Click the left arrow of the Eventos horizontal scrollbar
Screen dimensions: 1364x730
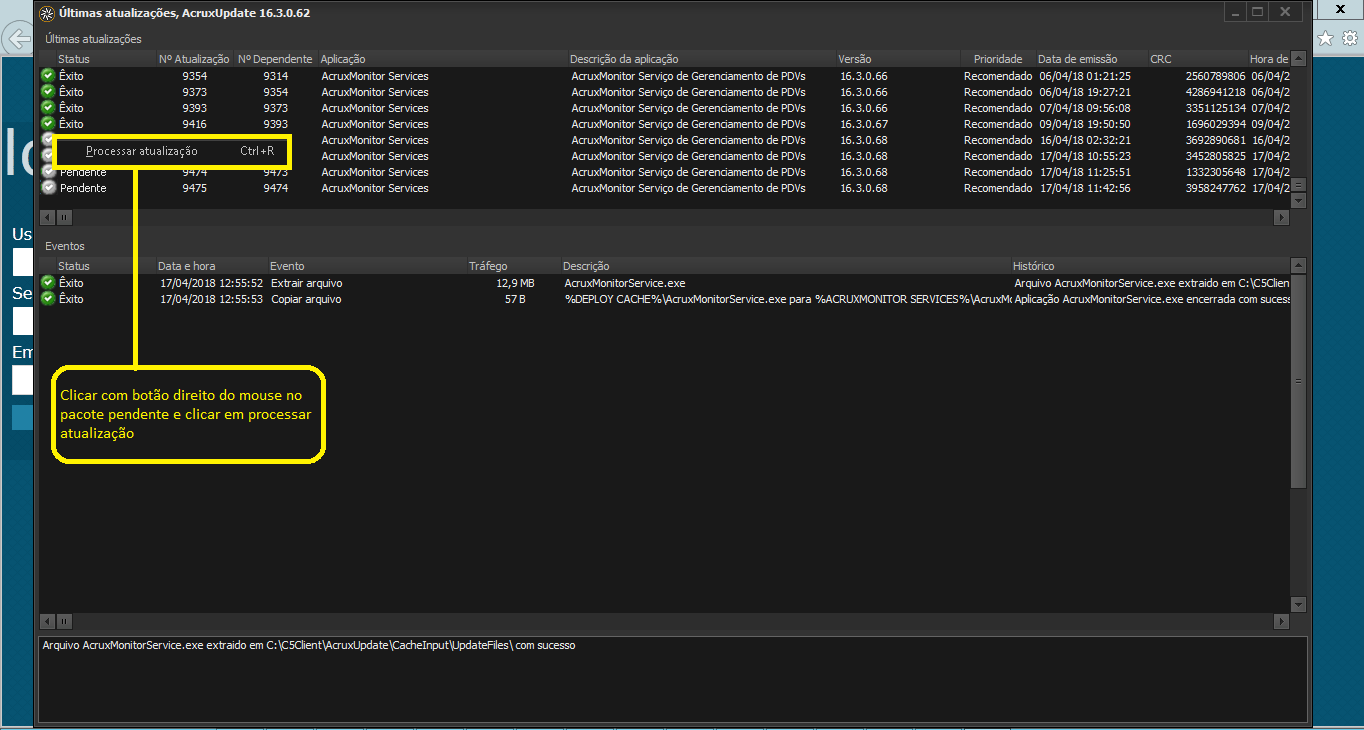tap(46, 621)
